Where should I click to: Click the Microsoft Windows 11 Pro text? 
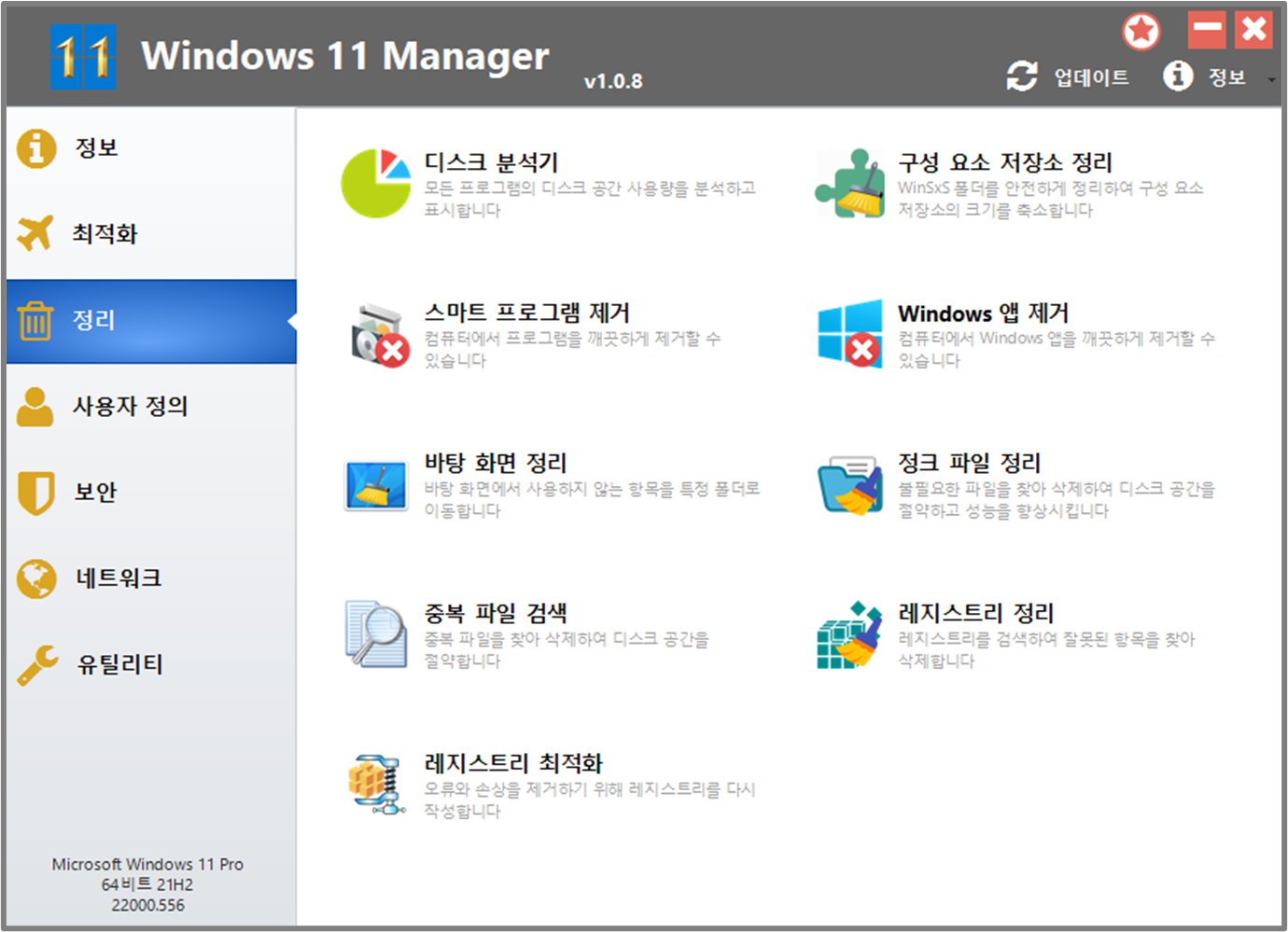(x=147, y=864)
